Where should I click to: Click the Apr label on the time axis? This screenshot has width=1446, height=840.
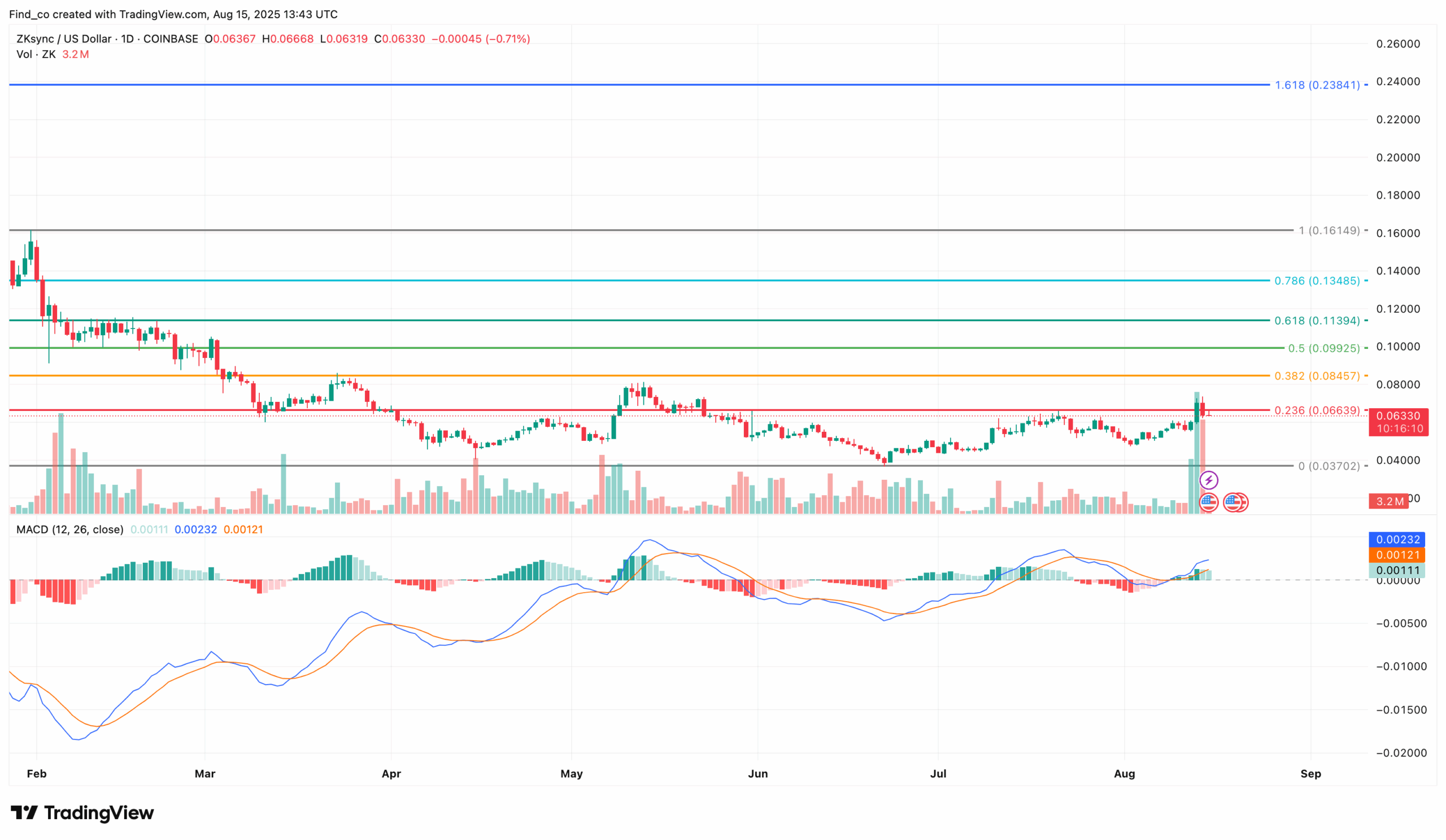[391, 774]
